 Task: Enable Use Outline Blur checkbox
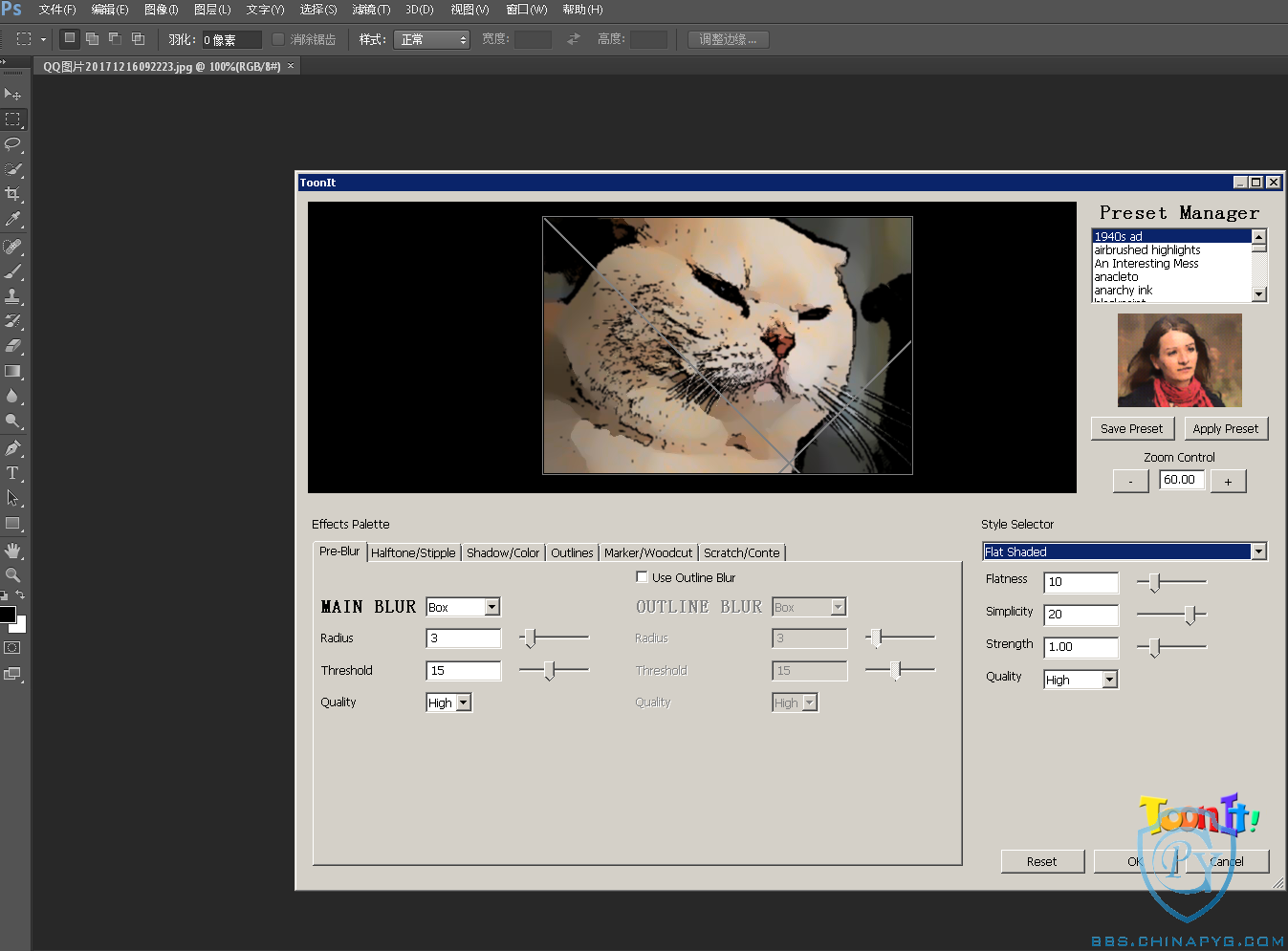tap(642, 577)
